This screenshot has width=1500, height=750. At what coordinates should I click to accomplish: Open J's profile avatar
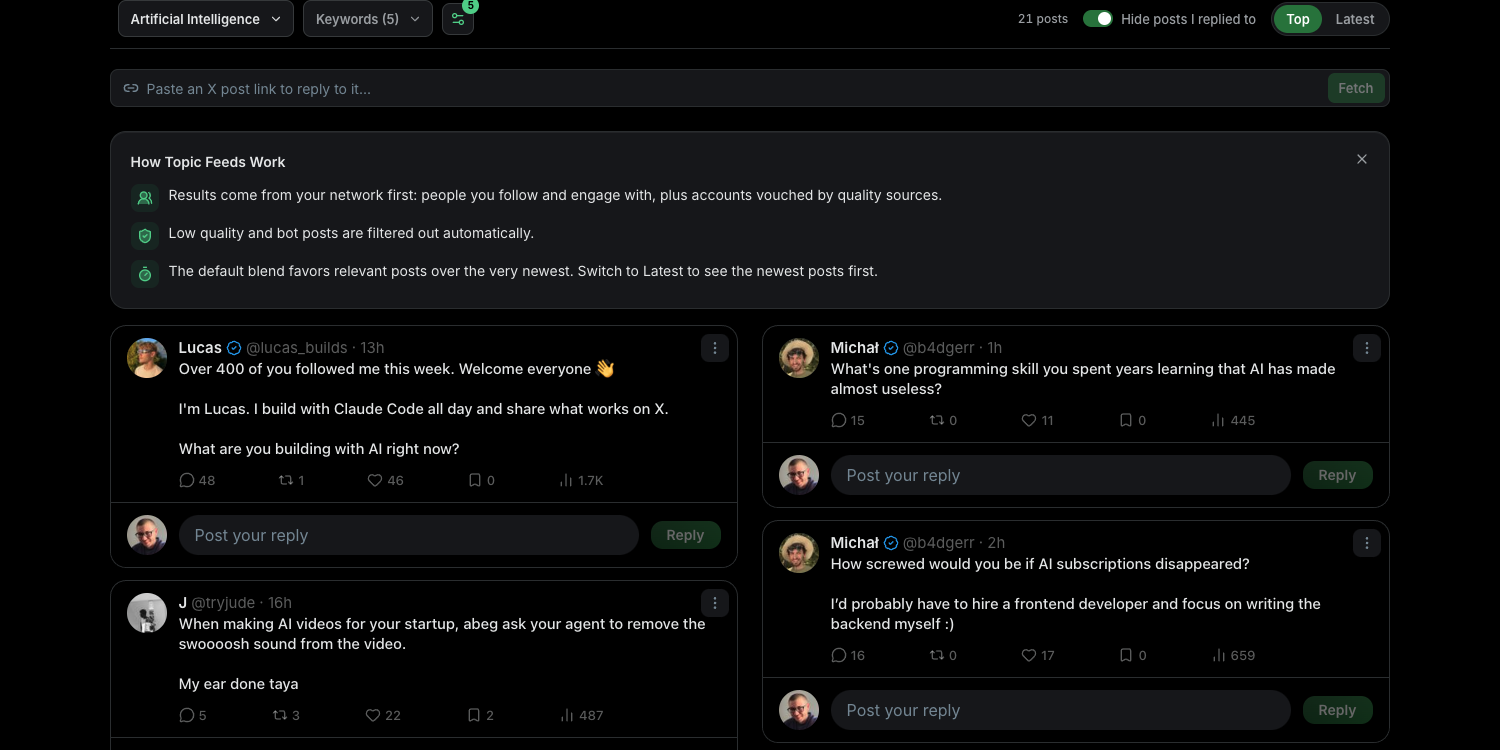click(147, 613)
